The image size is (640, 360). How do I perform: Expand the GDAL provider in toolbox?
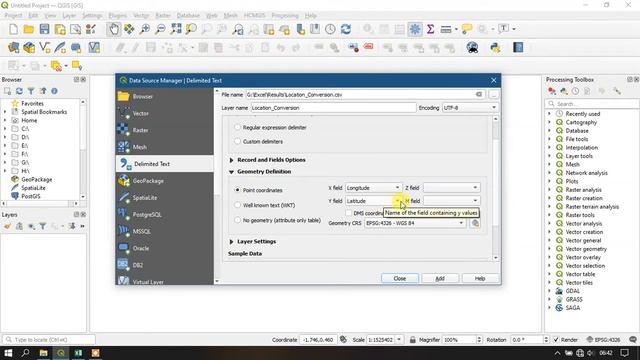(x=549, y=291)
